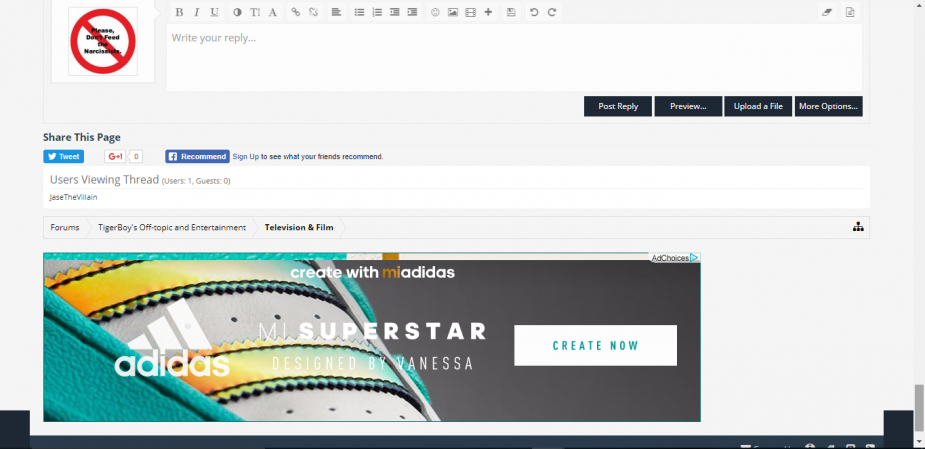Click the 'Users Viewing Thread' heading text

104,179
